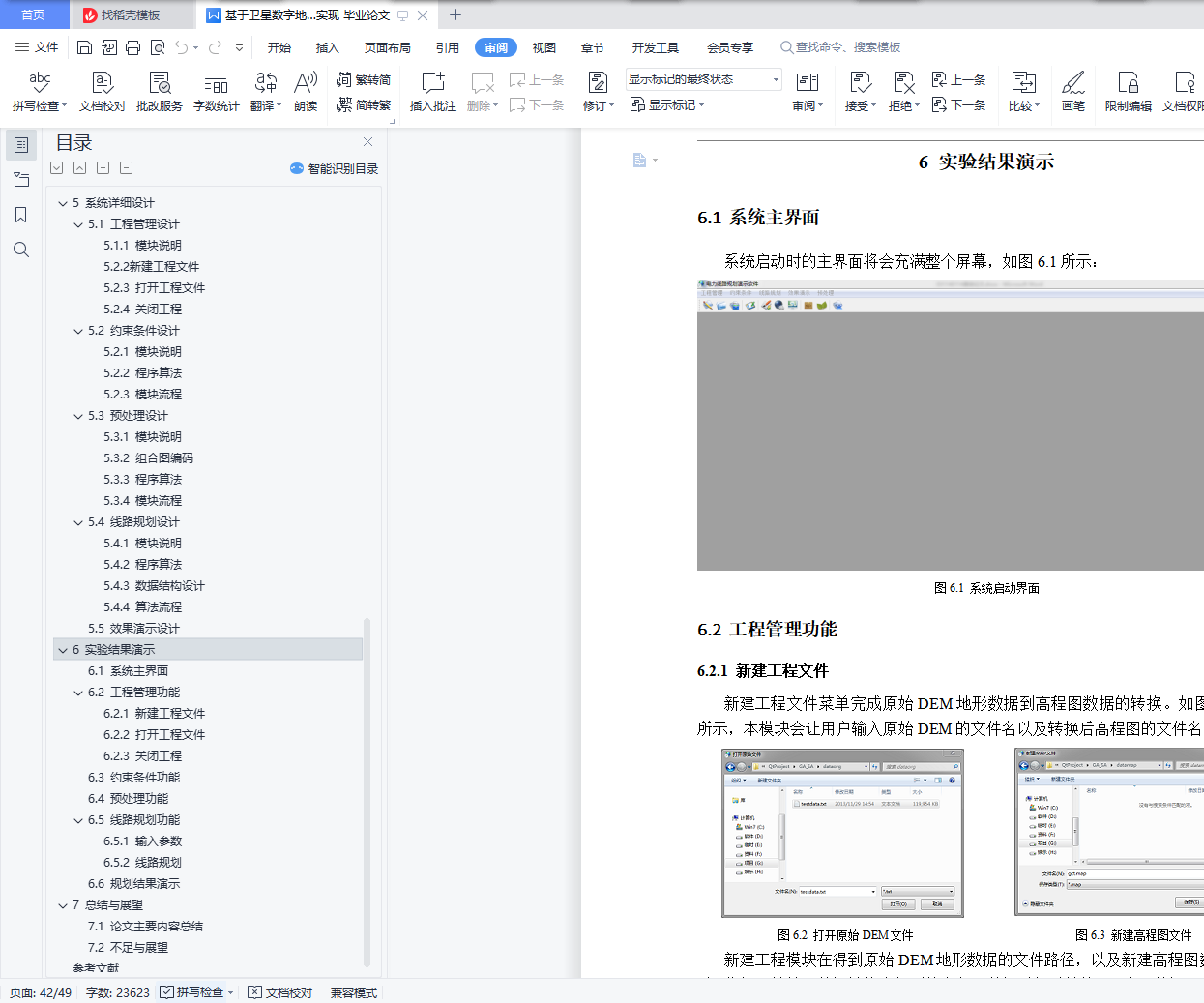Open the 显示标记 dropdown
Image resolution: width=1204 pixels, height=1003 pixels.
tap(667, 104)
